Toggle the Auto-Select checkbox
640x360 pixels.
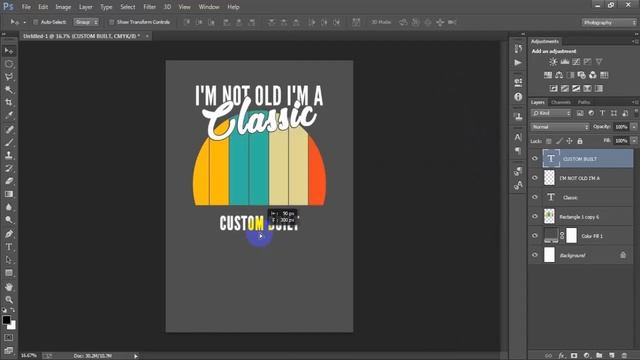[x=36, y=22]
